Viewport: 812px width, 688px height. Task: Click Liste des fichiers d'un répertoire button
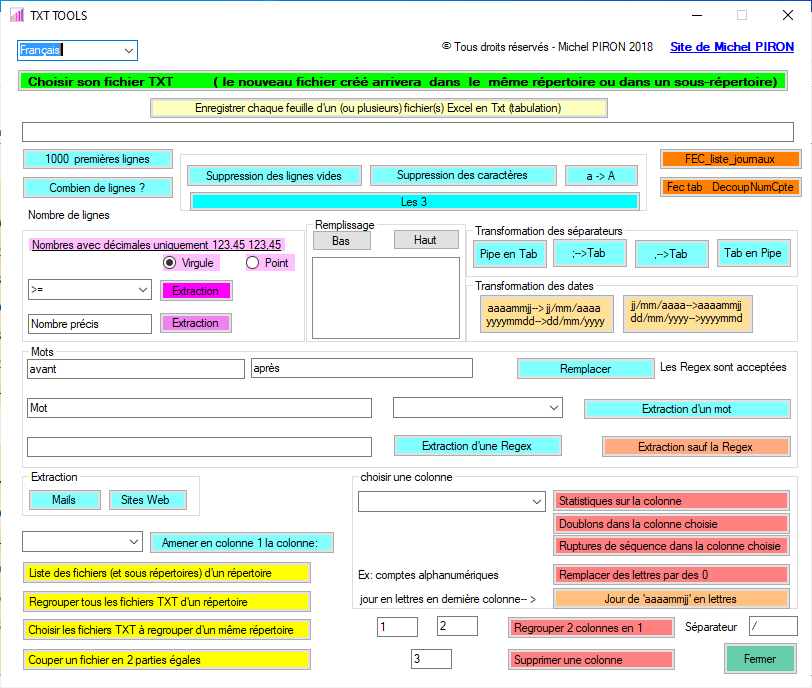point(166,573)
